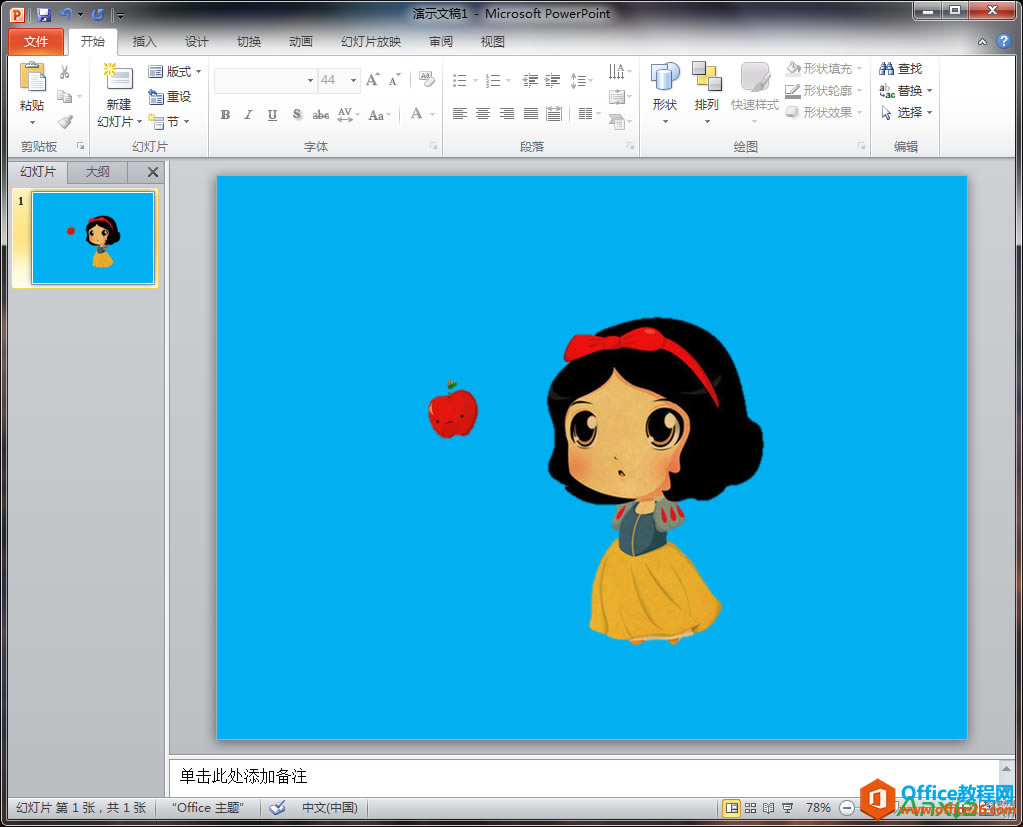Decrease list indent level
1023x827 pixels.
(530, 80)
